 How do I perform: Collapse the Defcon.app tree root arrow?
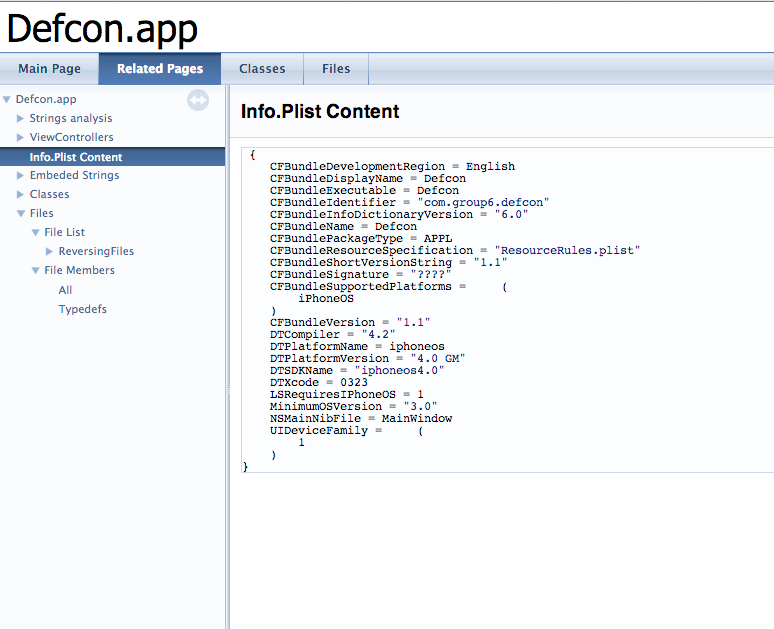click(x=7, y=100)
